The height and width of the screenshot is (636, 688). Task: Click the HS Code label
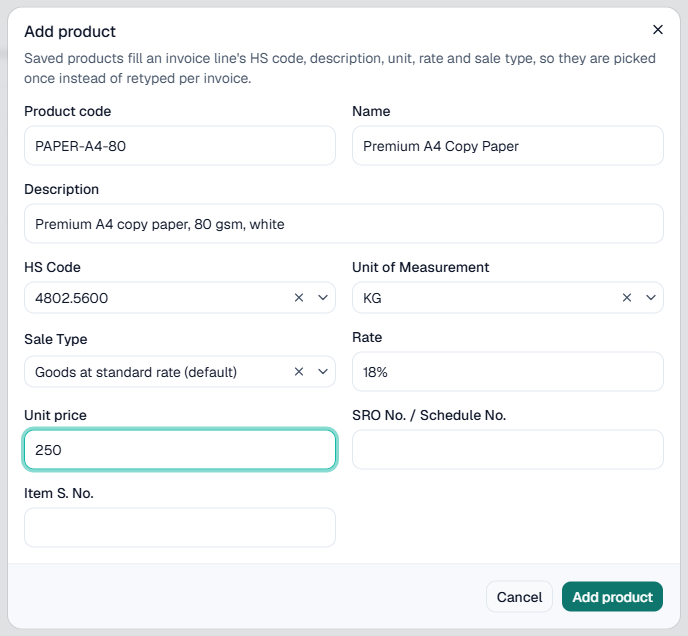[52, 267]
